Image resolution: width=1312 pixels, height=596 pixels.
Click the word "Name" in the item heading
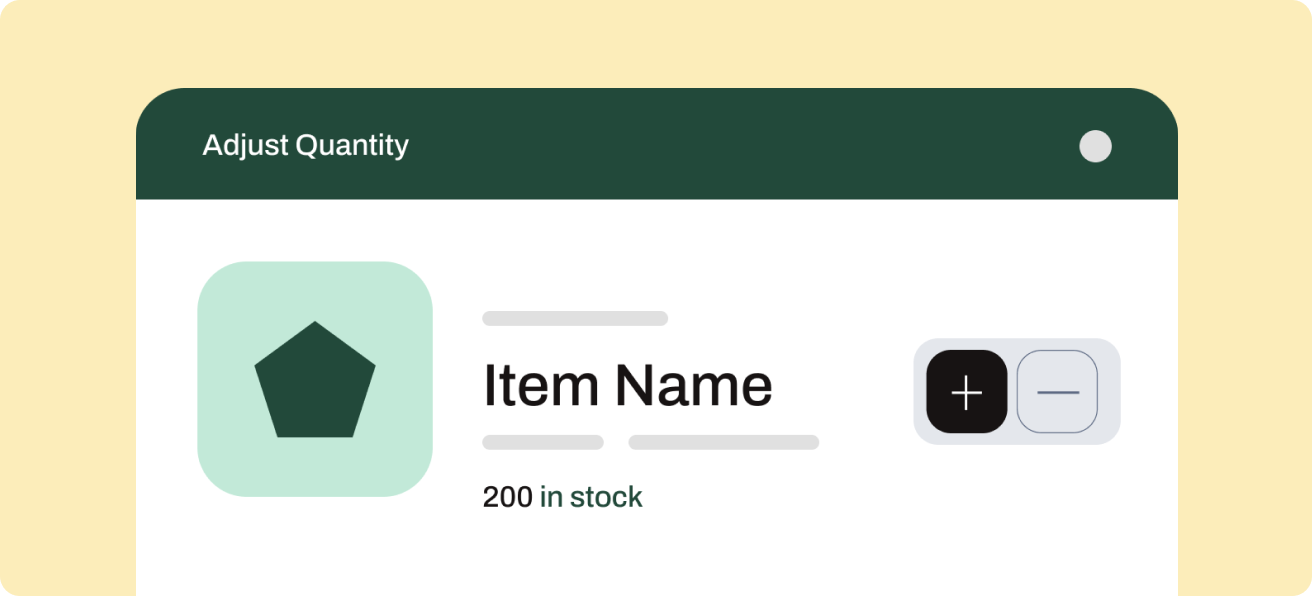click(694, 385)
